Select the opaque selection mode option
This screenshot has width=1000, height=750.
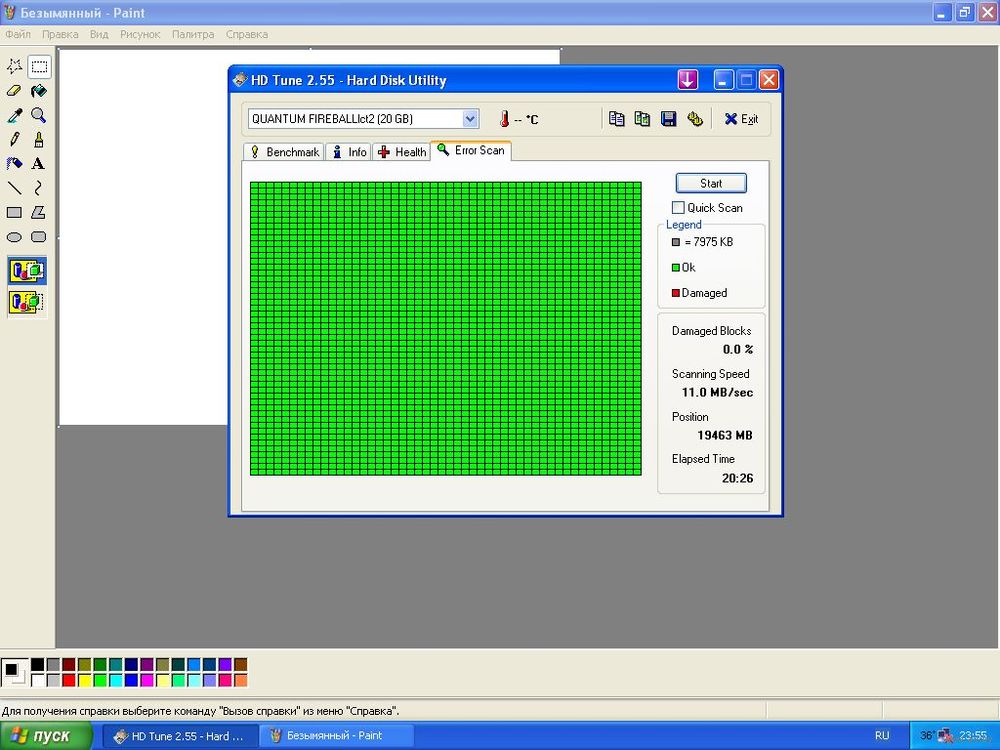(27, 270)
